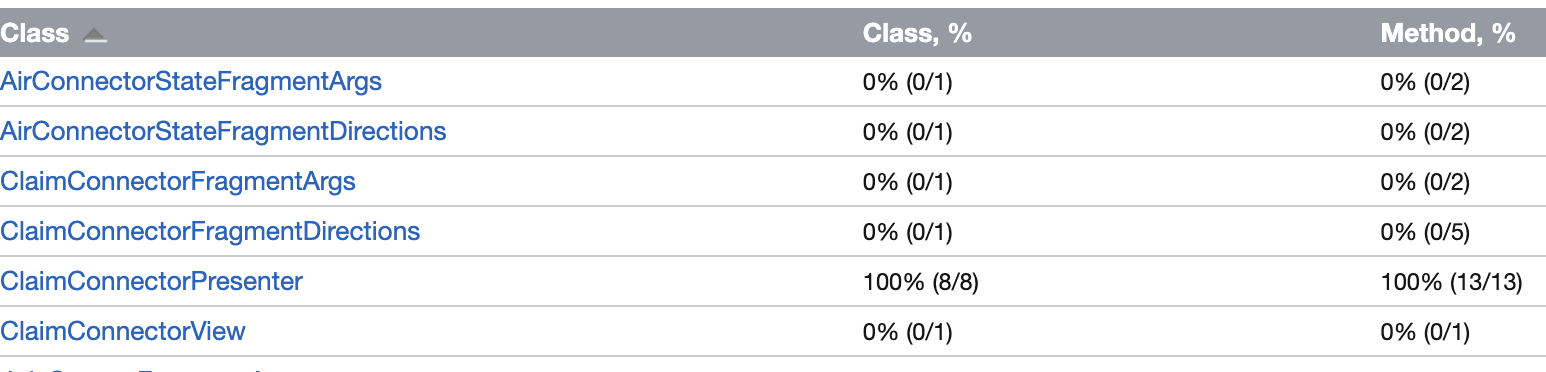Click method coverage cell of ClaimConnectorFragmentArgs row

tap(1425, 182)
